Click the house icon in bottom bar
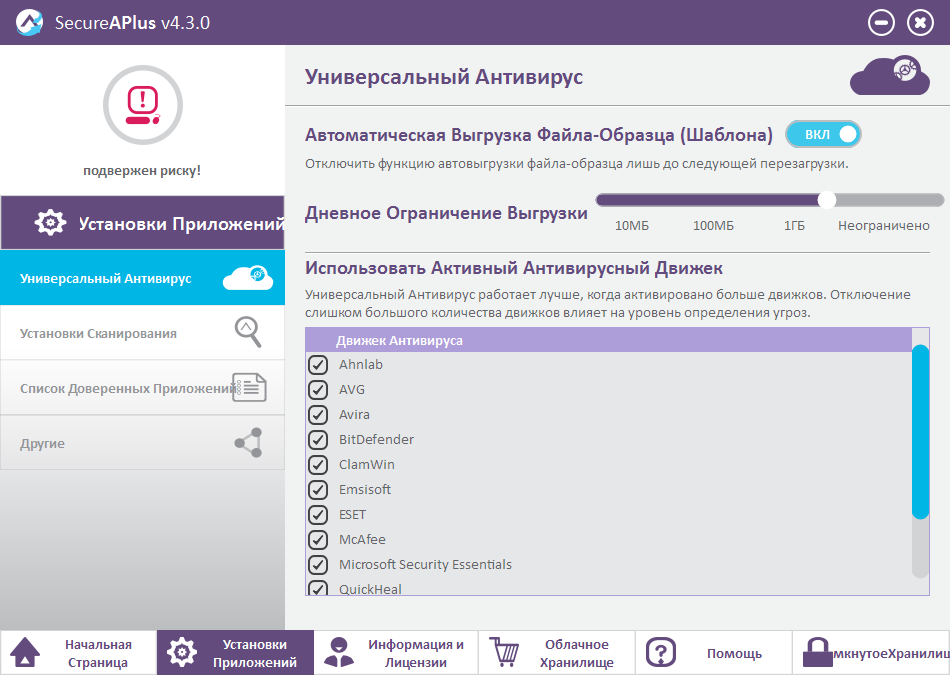 click(x=25, y=653)
